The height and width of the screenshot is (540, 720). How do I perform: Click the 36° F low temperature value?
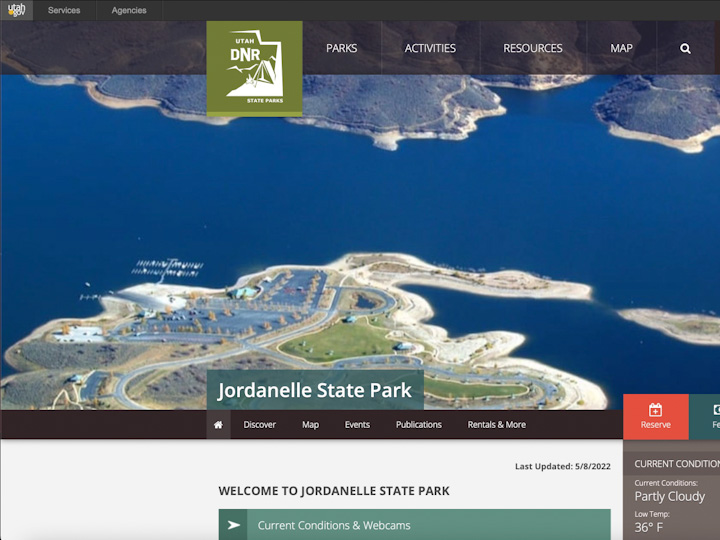tap(649, 528)
